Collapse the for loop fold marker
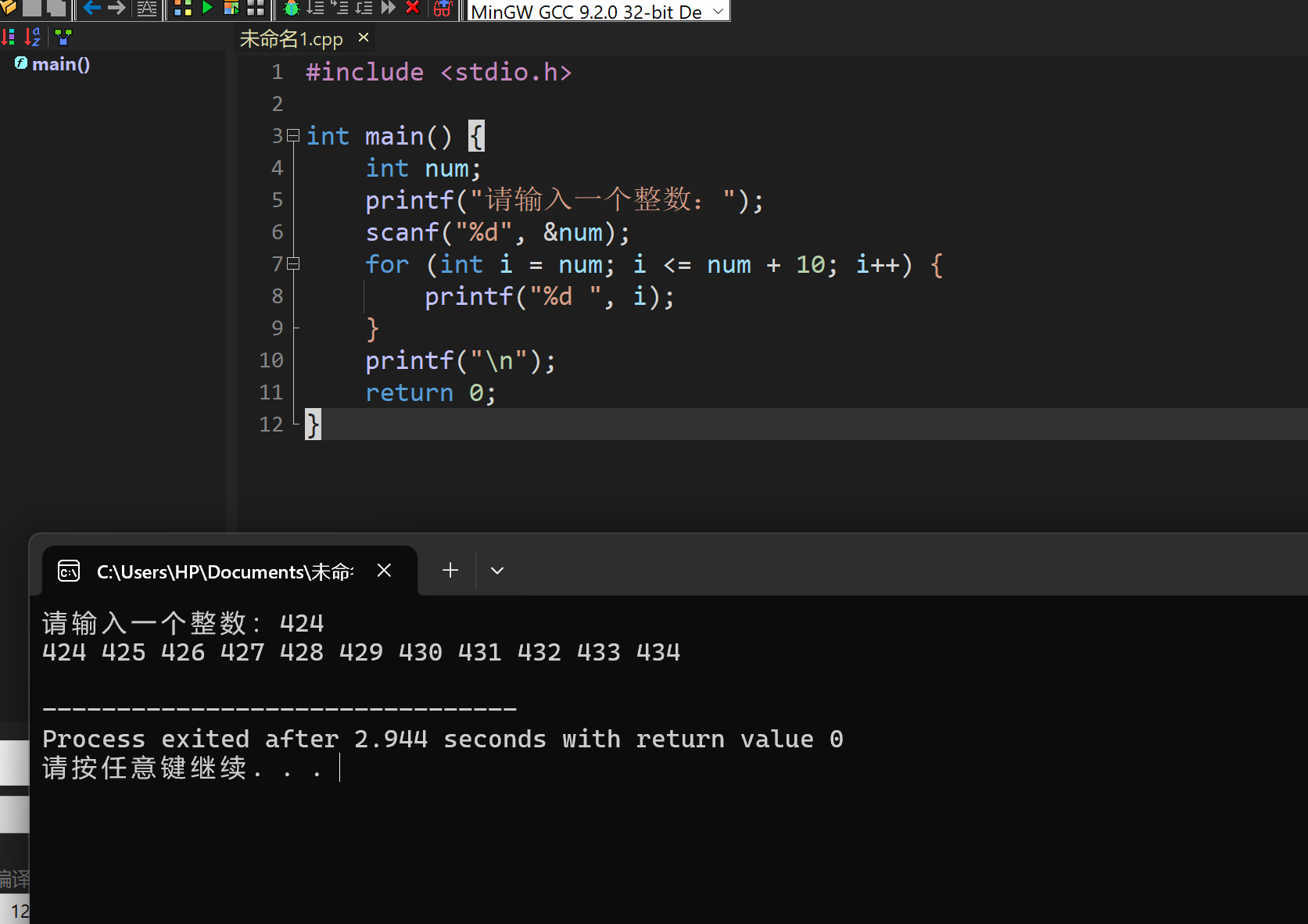This screenshot has width=1308, height=924. (x=293, y=264)
